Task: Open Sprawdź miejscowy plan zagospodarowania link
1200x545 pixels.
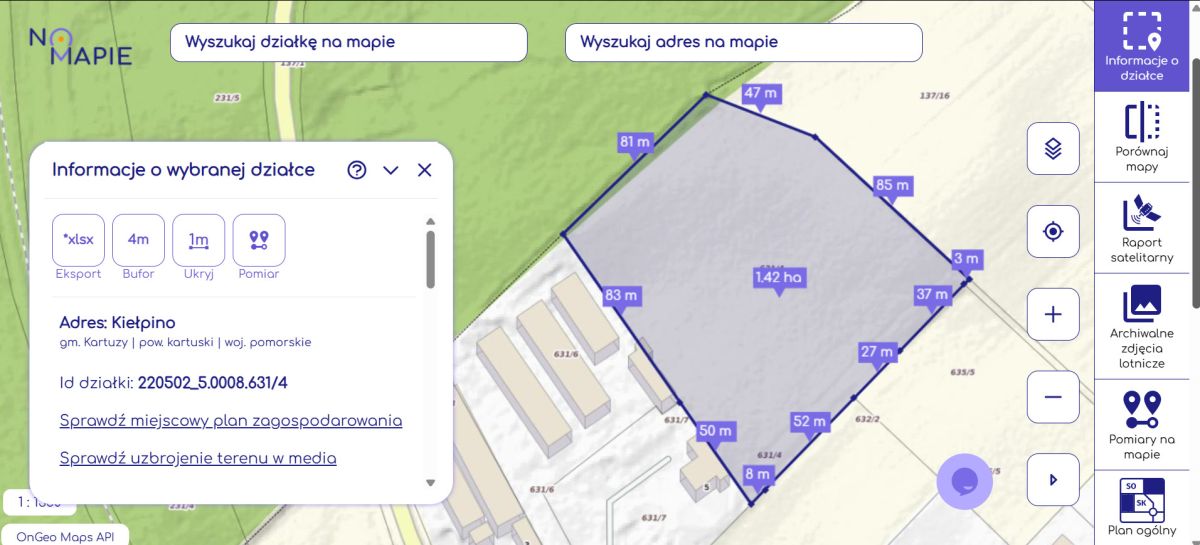Action: coord(231,420)
